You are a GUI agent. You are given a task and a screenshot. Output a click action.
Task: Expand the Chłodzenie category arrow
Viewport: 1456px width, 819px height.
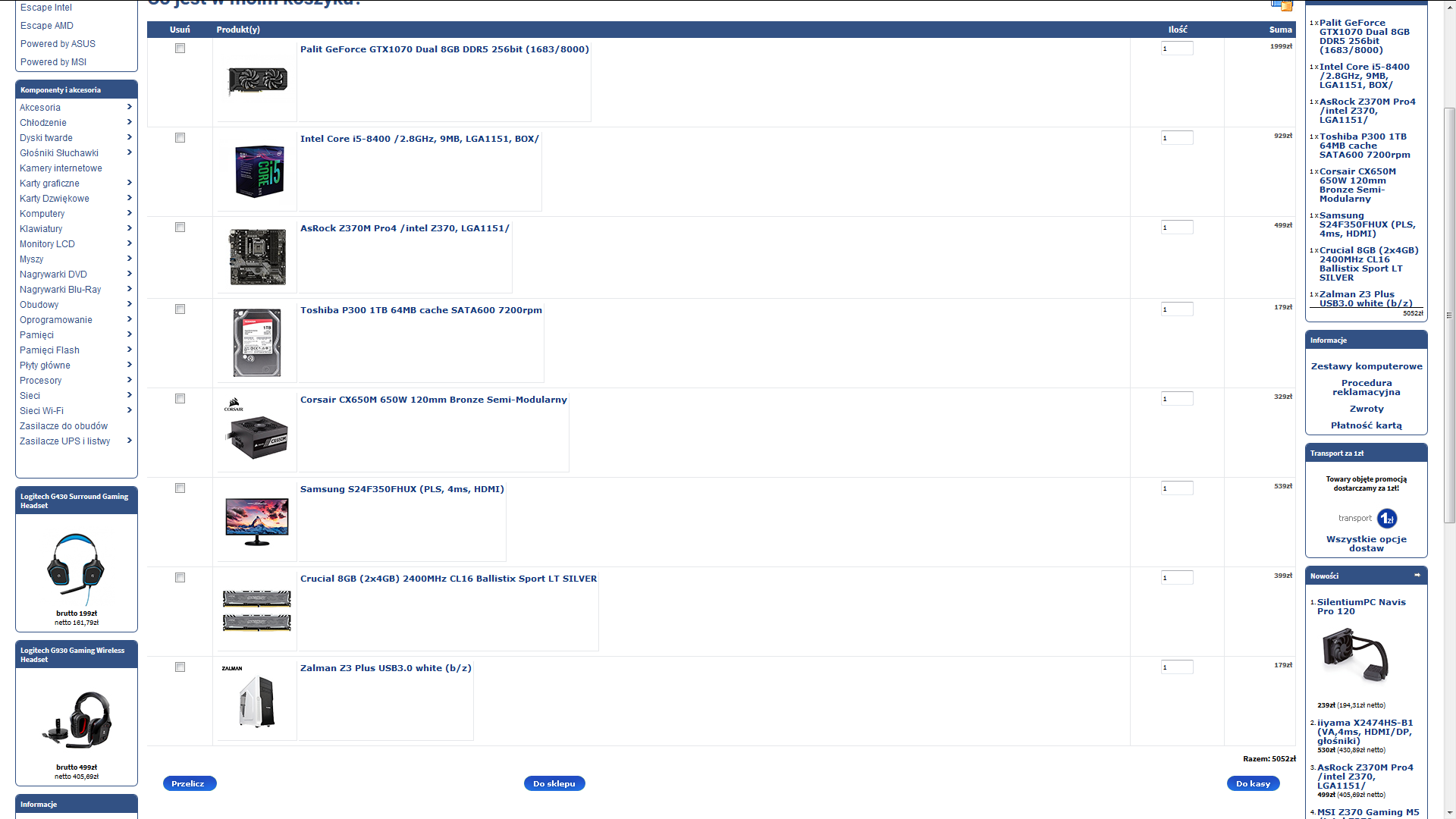[130, 122]
